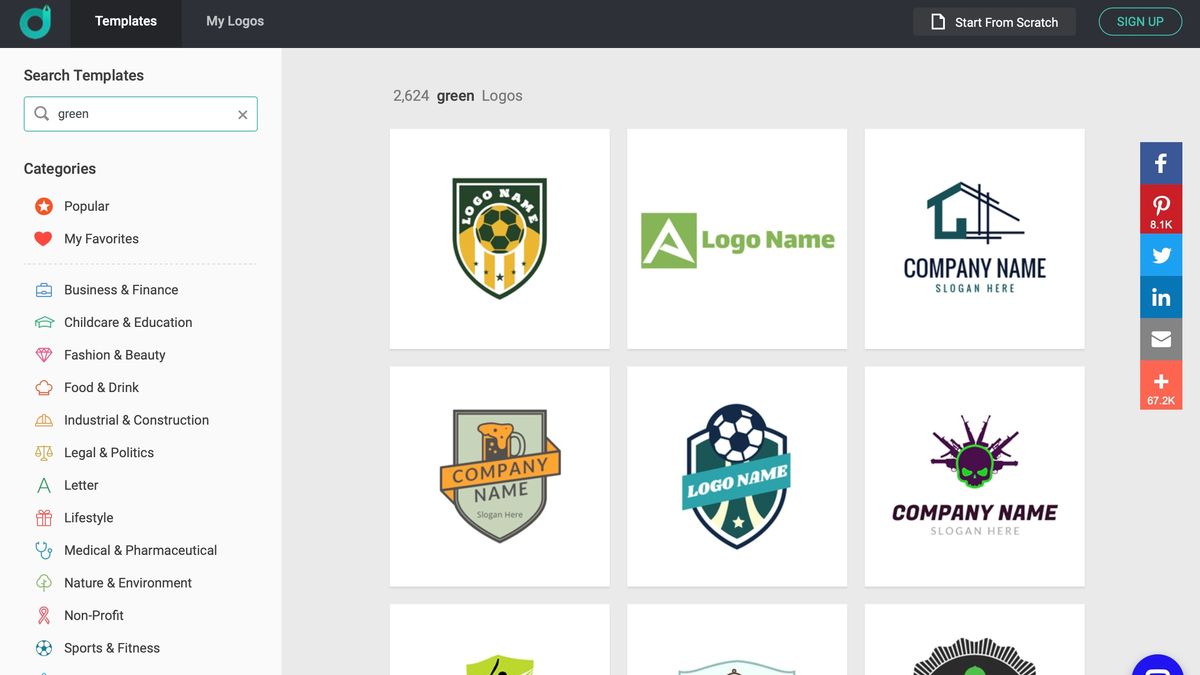This screenshot has height=675, width=1200.
Task: Click the Letter A icon
Action: [x=44, y=486]
